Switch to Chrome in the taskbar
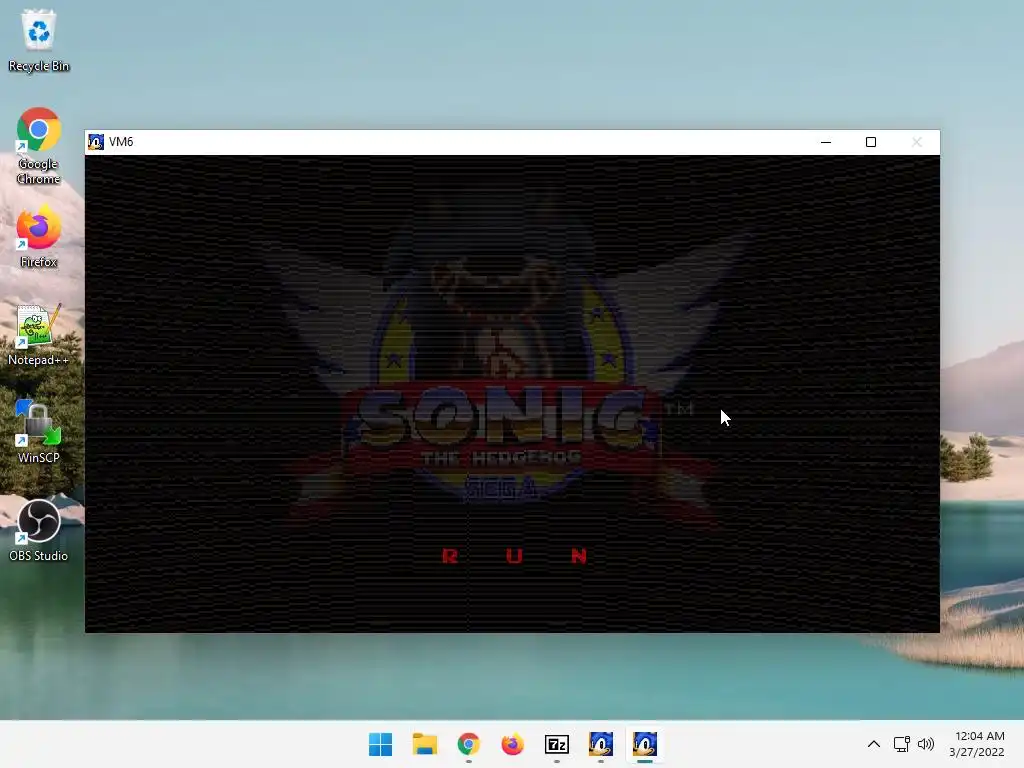Screen dimensions: 1024x768 point(468,744)
